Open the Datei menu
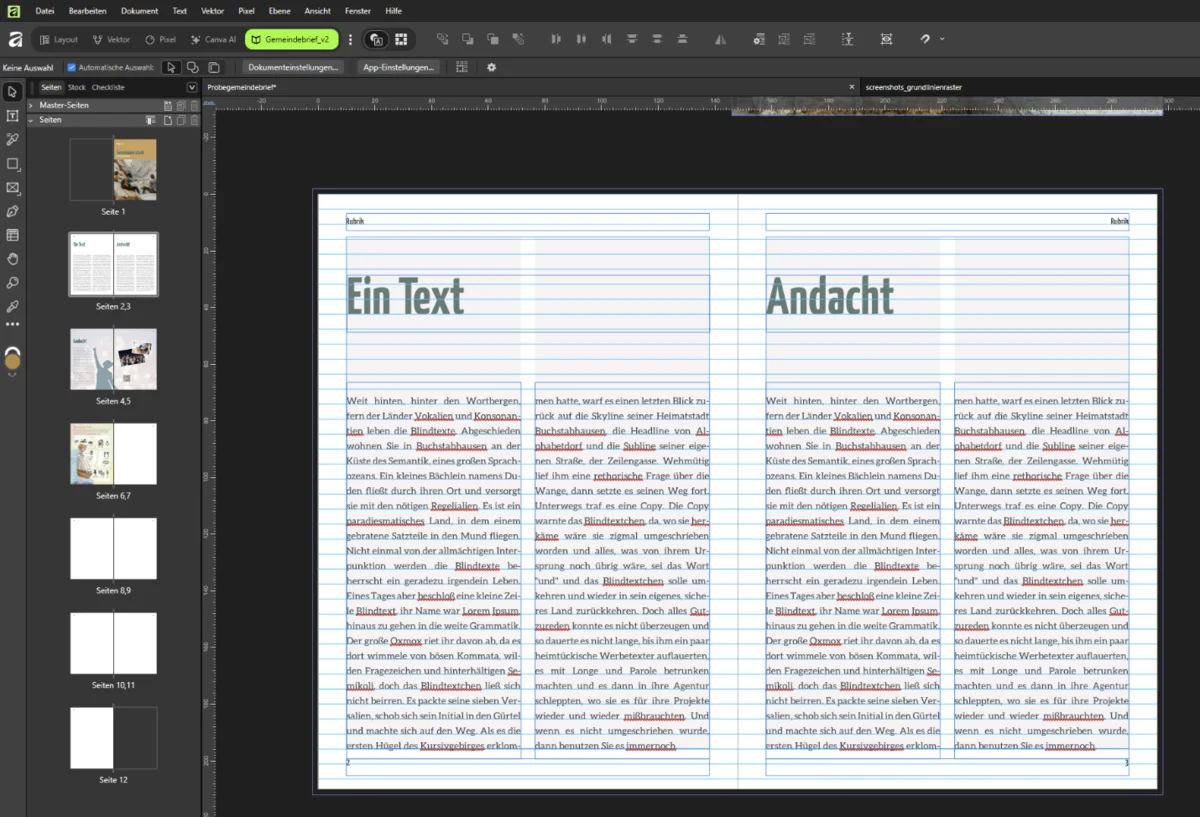Viewport: 1200px width, 817px height. pyautogui.click(x=45, y=11)
